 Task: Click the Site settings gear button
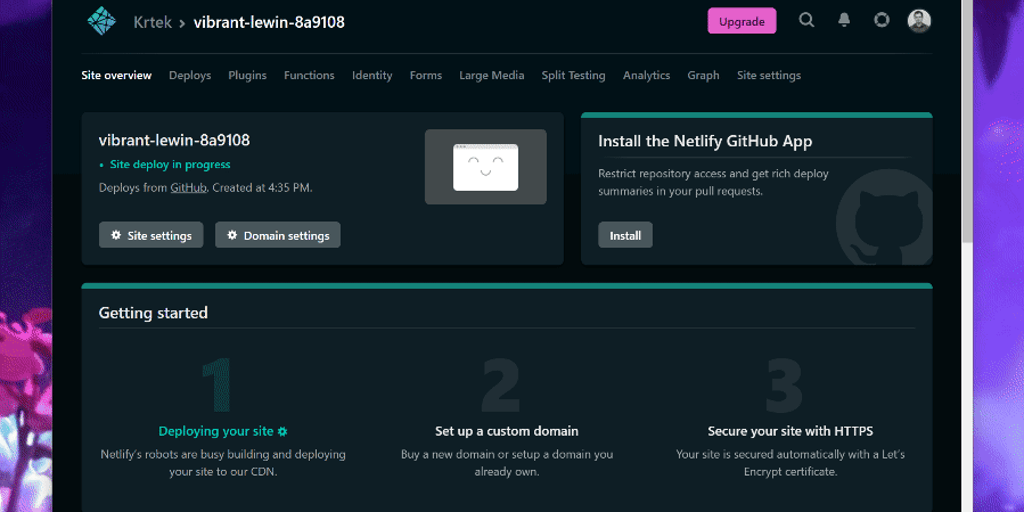pos(151,235)
